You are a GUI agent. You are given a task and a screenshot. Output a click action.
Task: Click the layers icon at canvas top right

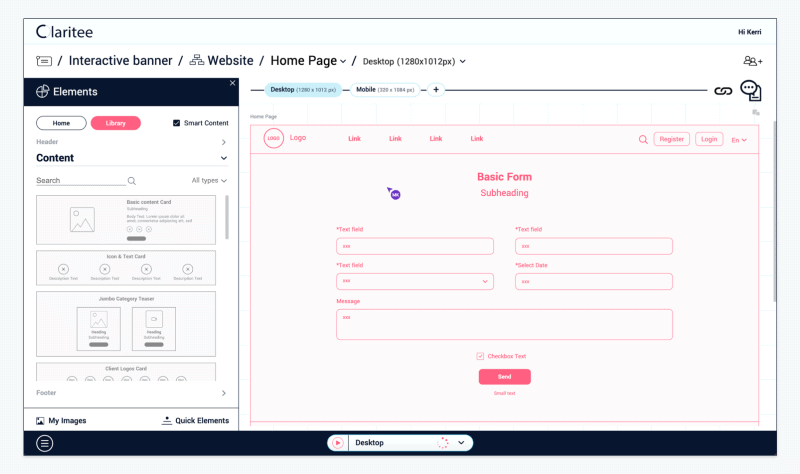coord(756,112)
